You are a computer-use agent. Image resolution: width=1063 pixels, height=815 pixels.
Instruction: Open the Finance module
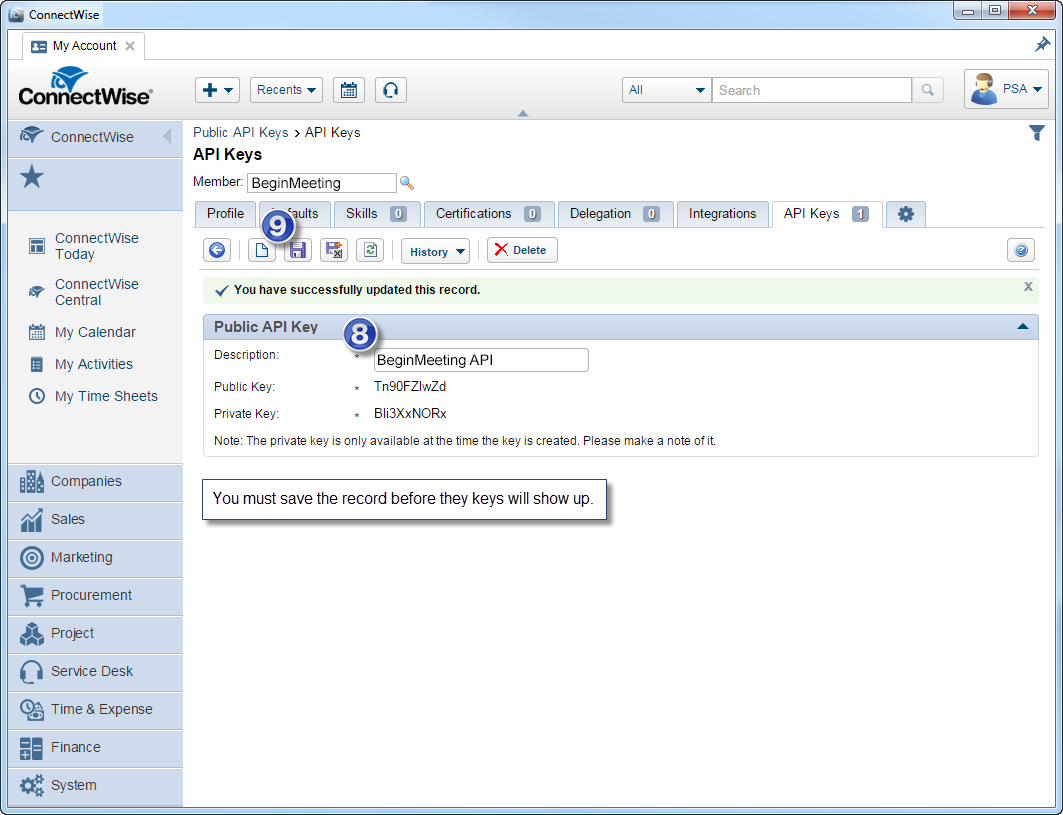[x=96, y=748]
